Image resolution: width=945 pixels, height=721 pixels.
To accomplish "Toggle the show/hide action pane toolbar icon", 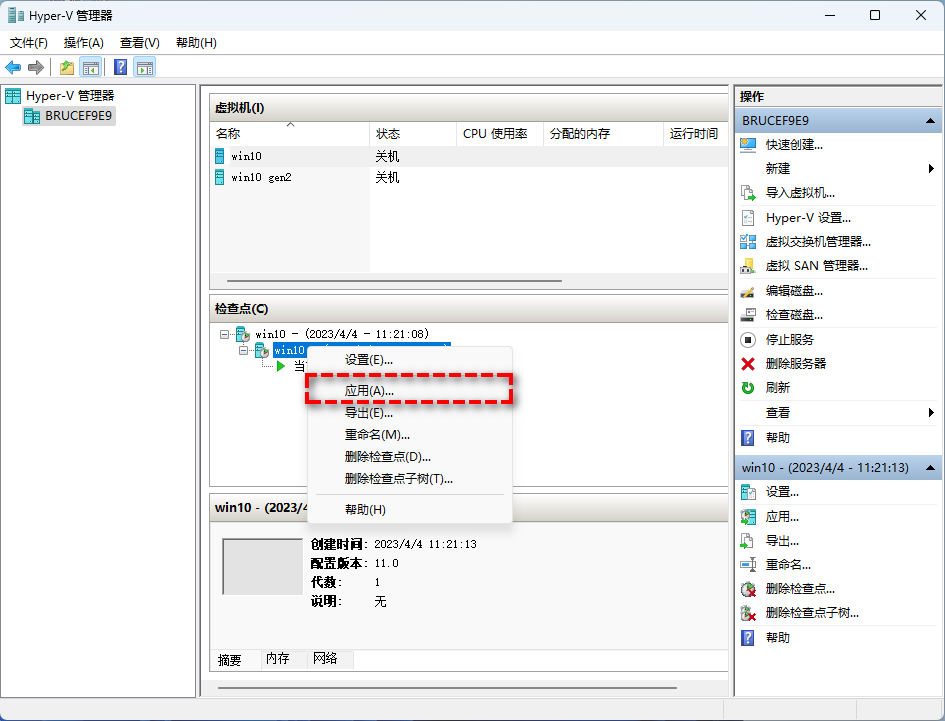I will [145, 68].
